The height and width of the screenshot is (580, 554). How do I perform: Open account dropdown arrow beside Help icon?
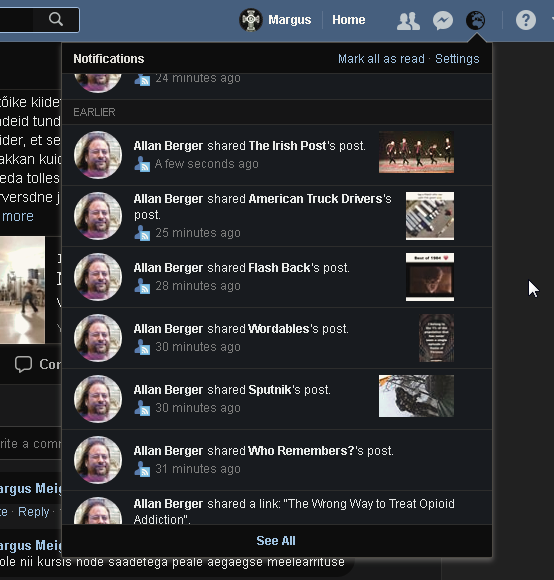pos(552,18)
